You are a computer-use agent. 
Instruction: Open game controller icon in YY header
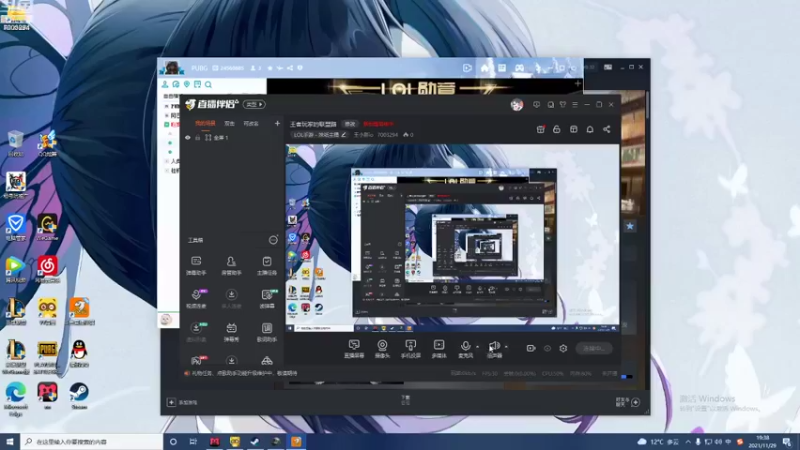(x=519, y=68)
